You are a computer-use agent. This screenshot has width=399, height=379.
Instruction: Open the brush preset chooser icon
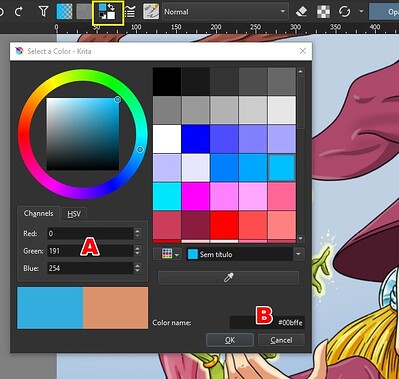click(151, 12)
